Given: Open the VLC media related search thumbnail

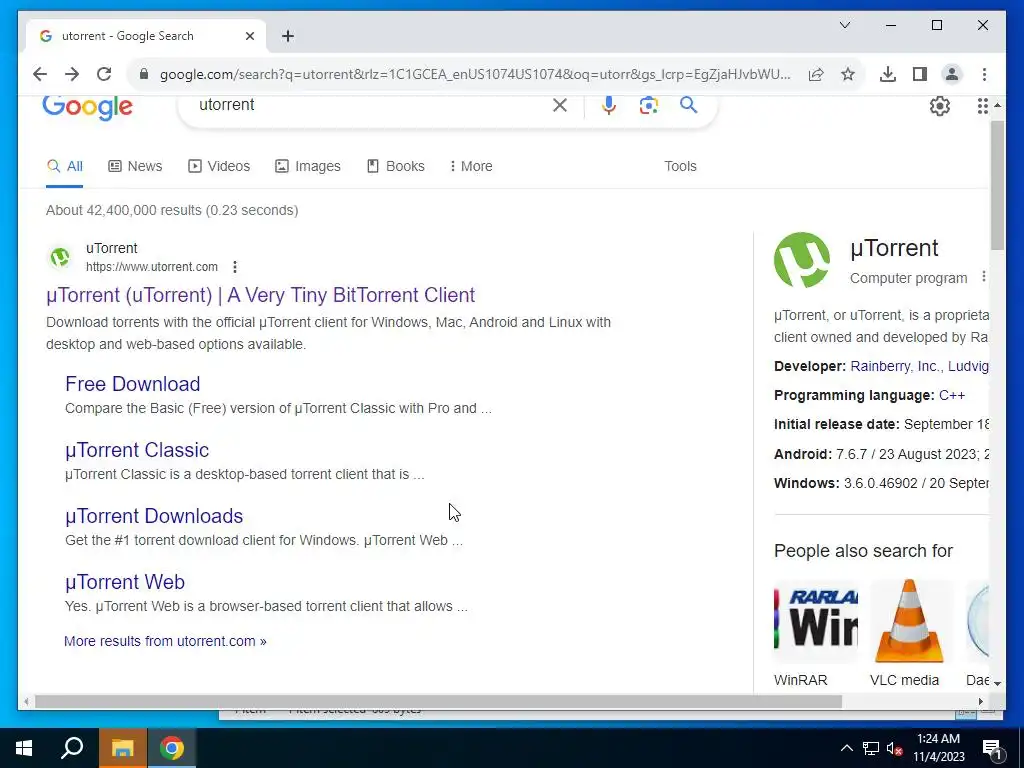Looking at the screenshot, I should click(x=909, y=622).
